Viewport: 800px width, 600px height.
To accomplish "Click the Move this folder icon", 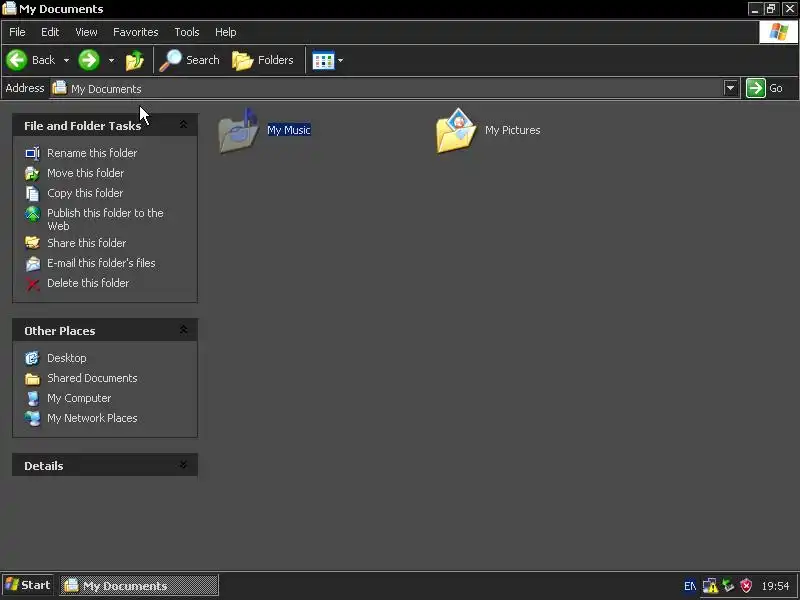I will (x=33, y=173).
